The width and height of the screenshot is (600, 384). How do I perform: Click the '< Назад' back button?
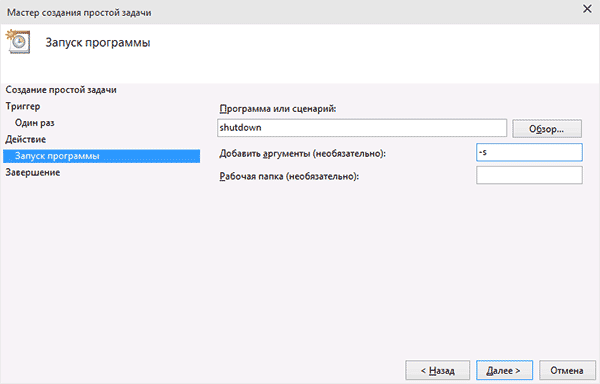437,370
